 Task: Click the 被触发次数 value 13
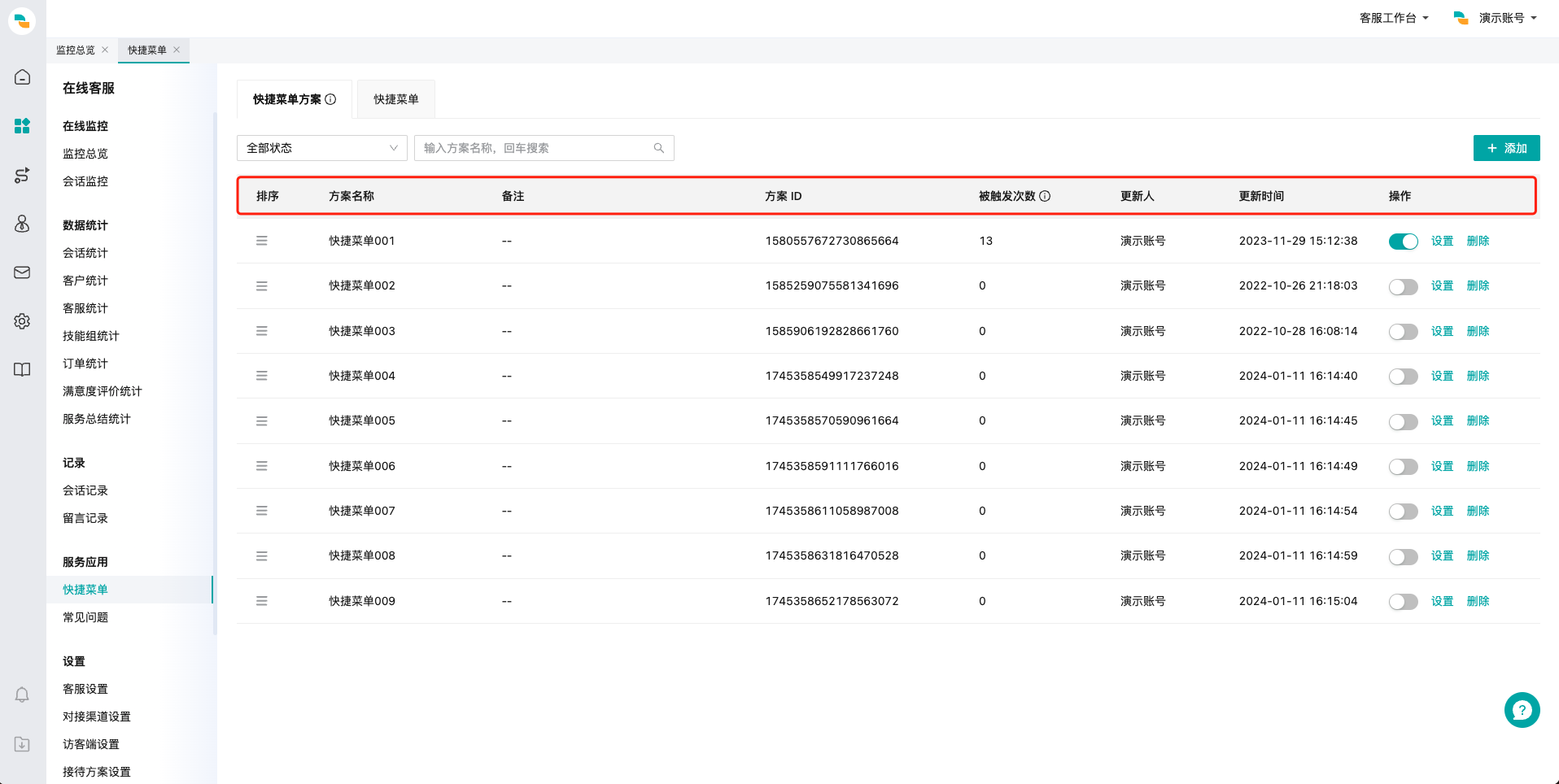(x=986, y=241)
